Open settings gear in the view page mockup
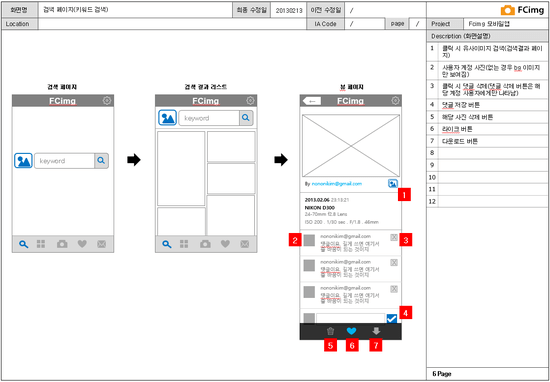This screenshot has height=382, width=550. [395, 101]
